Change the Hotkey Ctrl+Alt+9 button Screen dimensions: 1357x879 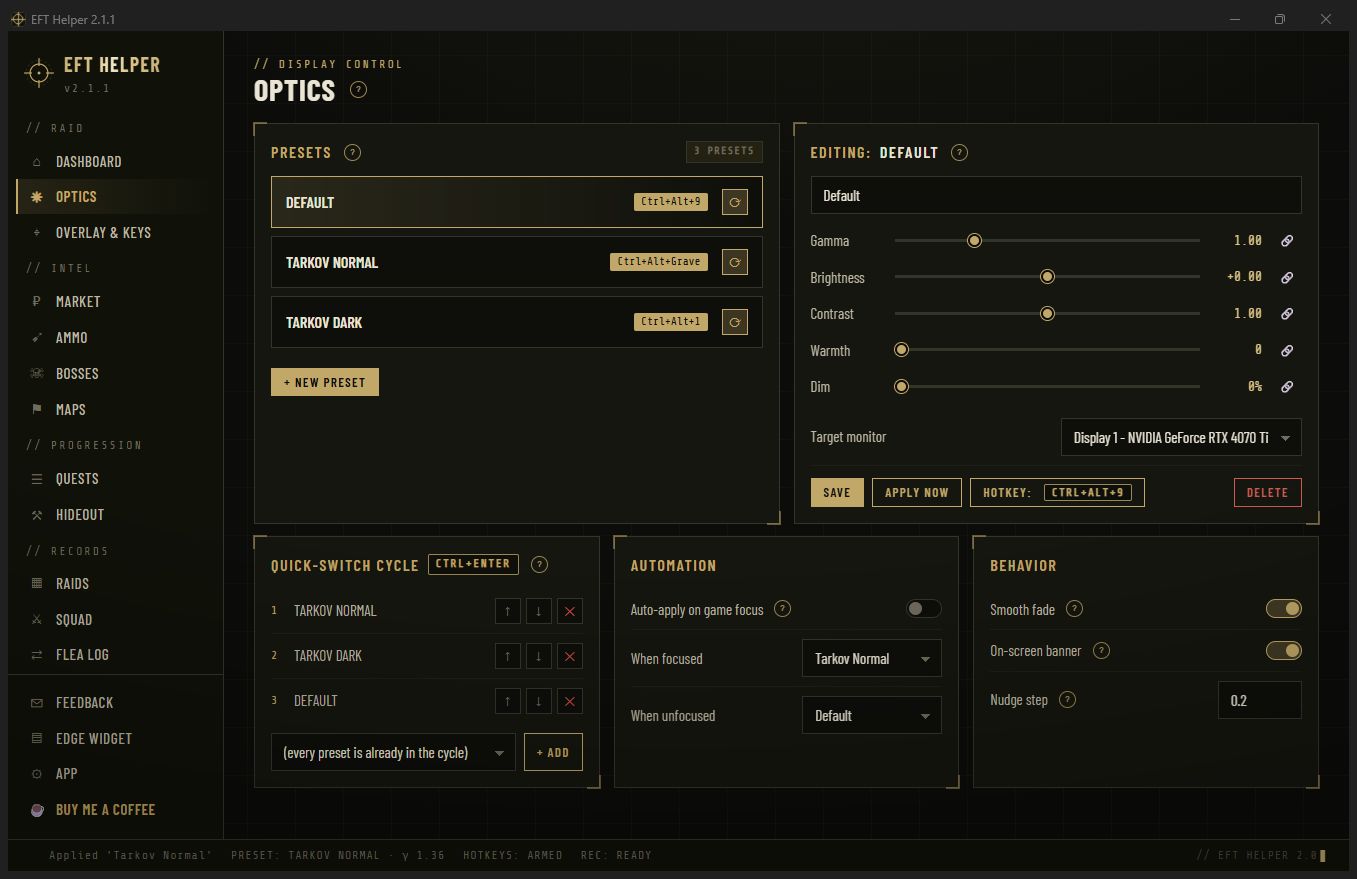click(x=1057, y=492)
